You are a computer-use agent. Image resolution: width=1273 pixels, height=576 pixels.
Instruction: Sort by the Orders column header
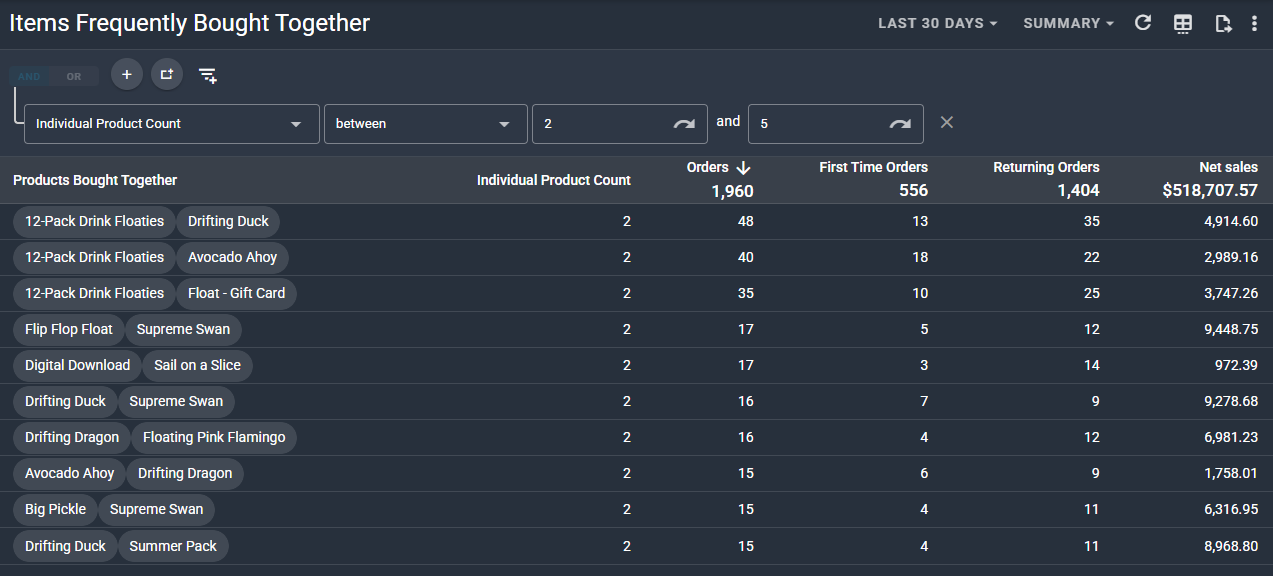[x=708, y=168]
